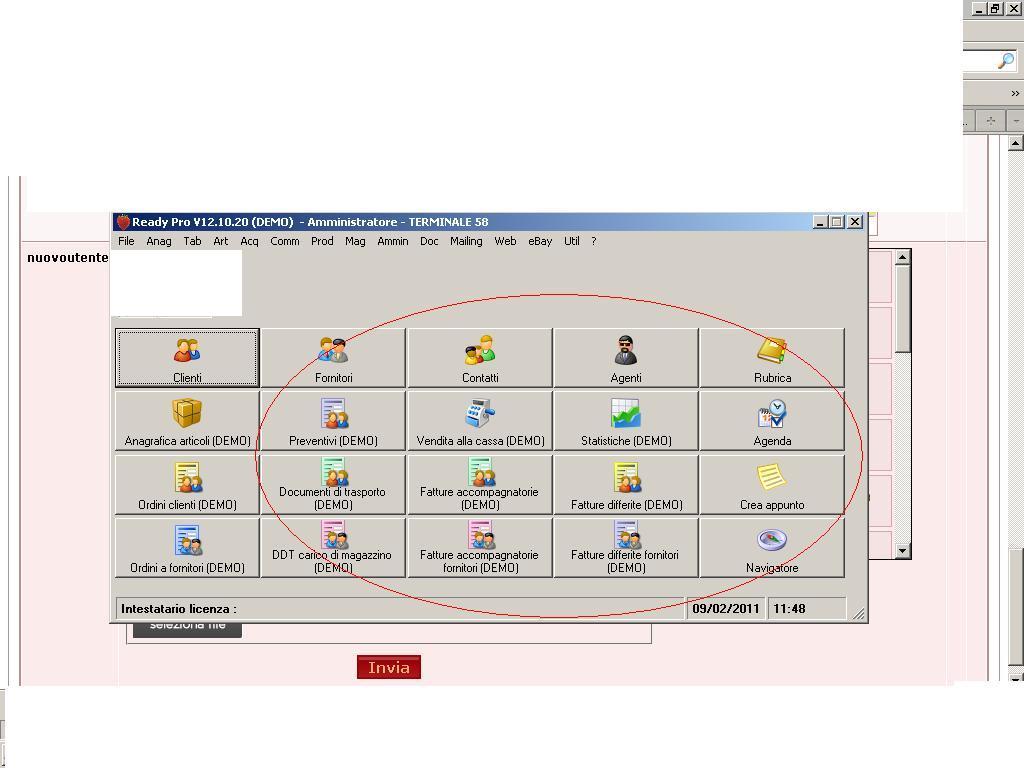Open the Acq menu

pyautogui.click(x=249, y=241)
